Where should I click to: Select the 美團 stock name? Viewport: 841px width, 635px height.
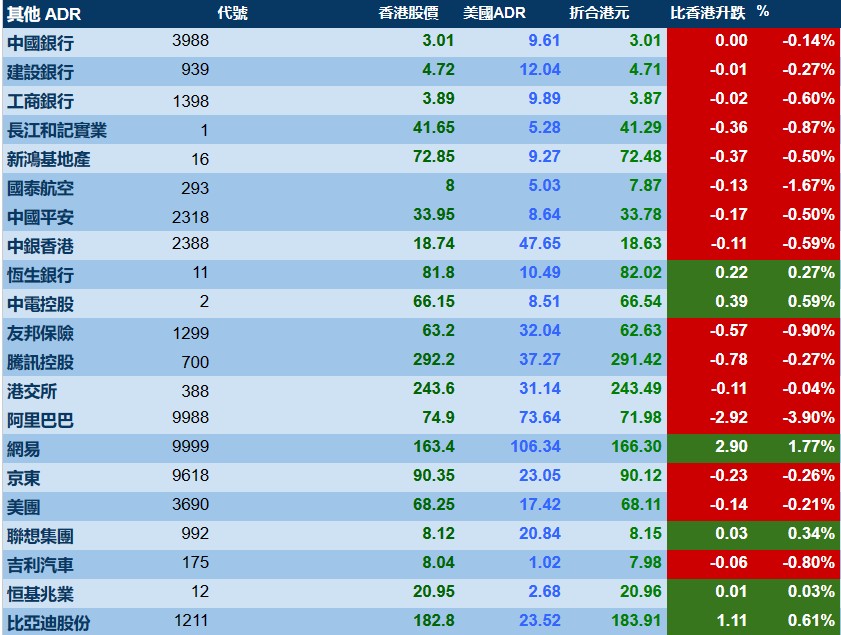(23, 507)
